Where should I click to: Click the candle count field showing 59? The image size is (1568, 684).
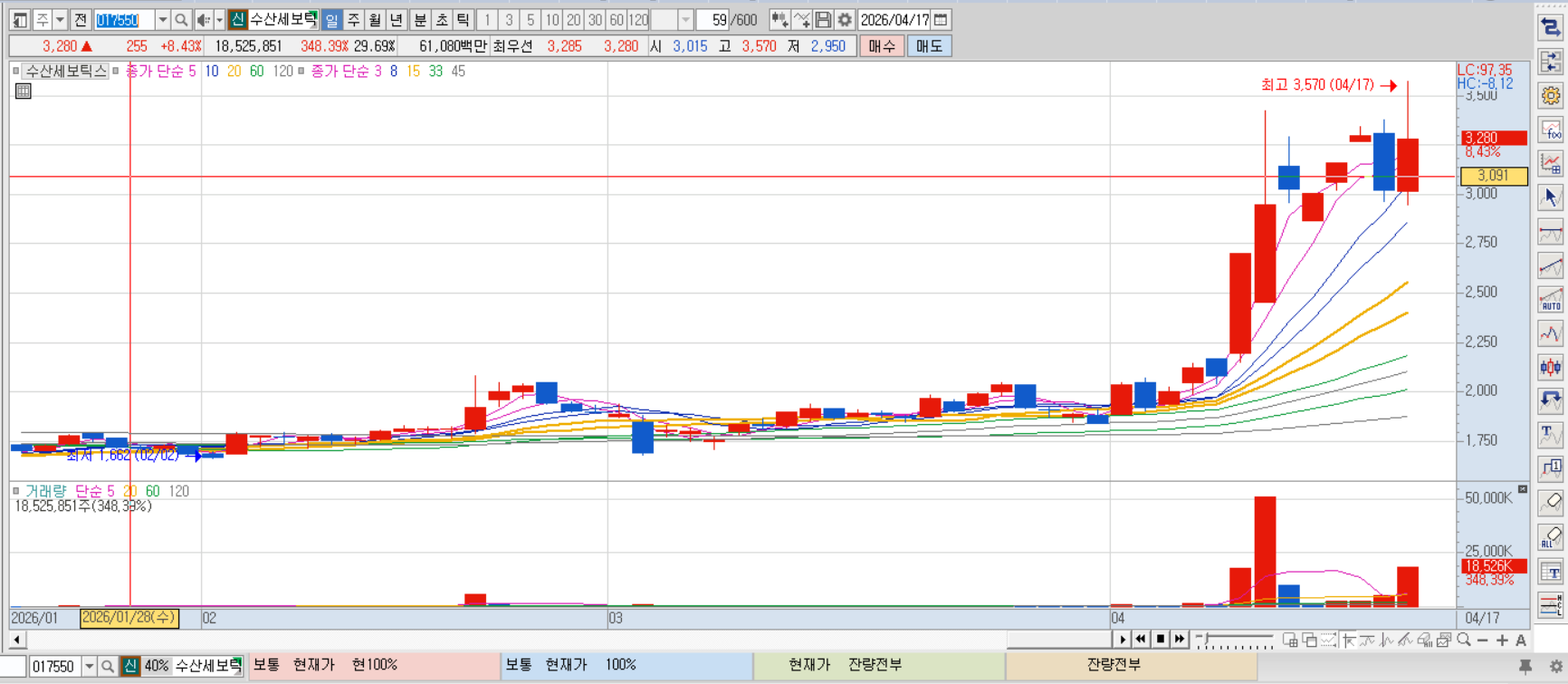coord(712,20)
